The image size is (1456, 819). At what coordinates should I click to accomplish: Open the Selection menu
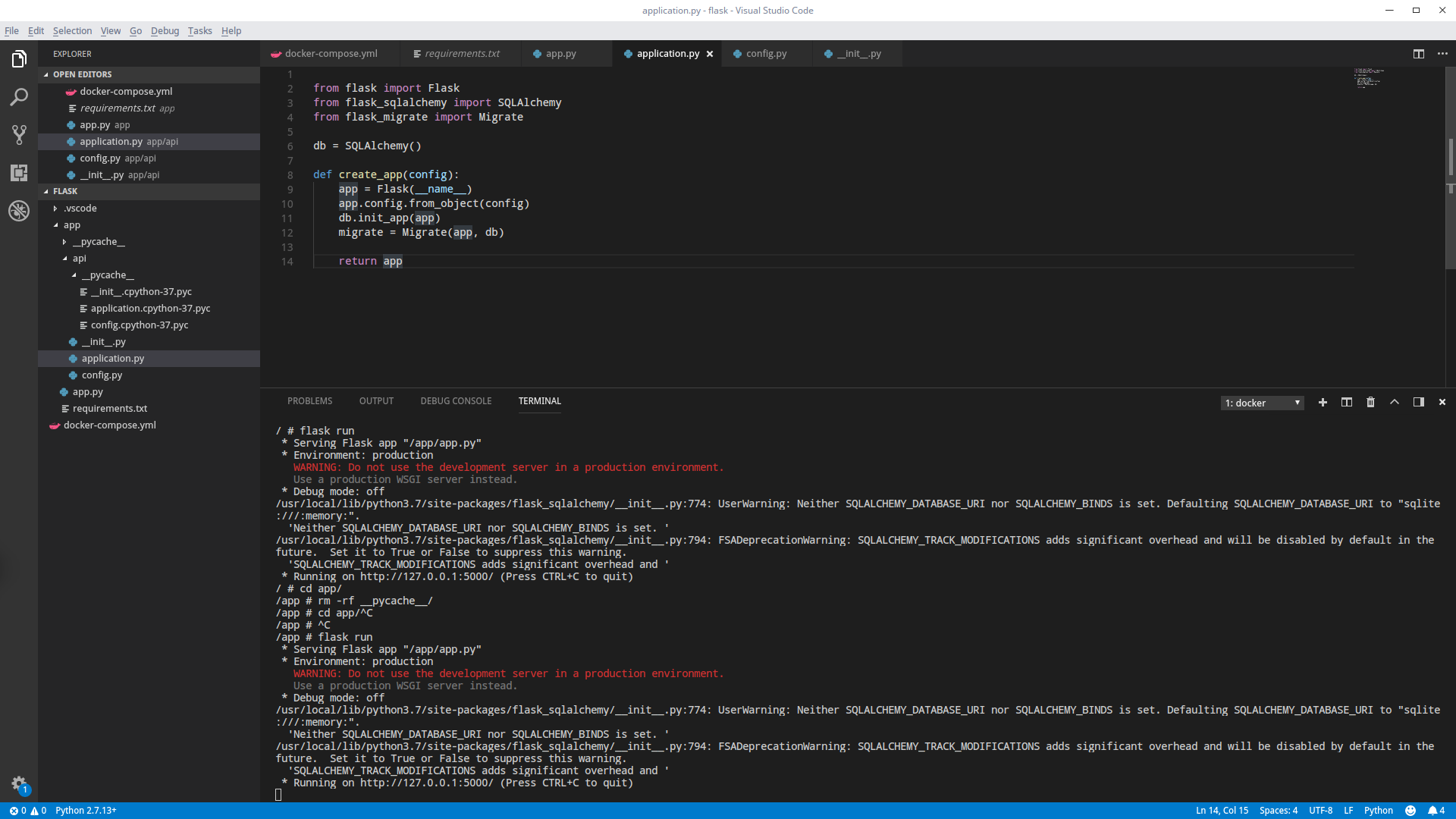[x=72, y=31]
